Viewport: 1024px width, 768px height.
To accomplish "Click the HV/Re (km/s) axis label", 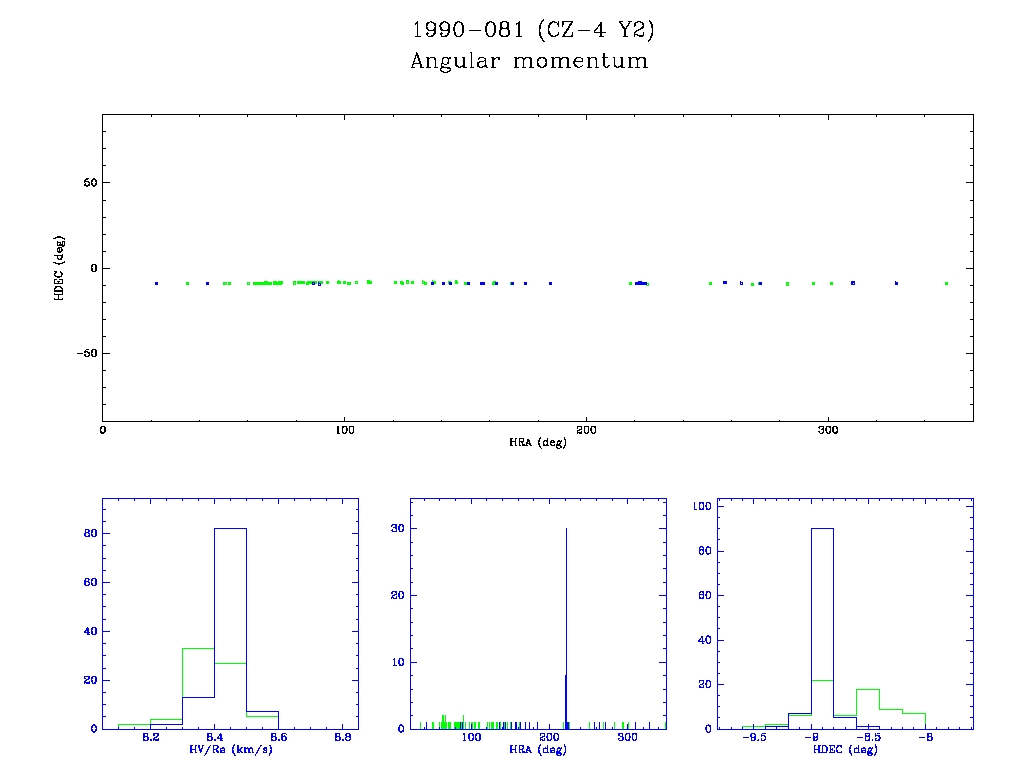I will 229,749.
